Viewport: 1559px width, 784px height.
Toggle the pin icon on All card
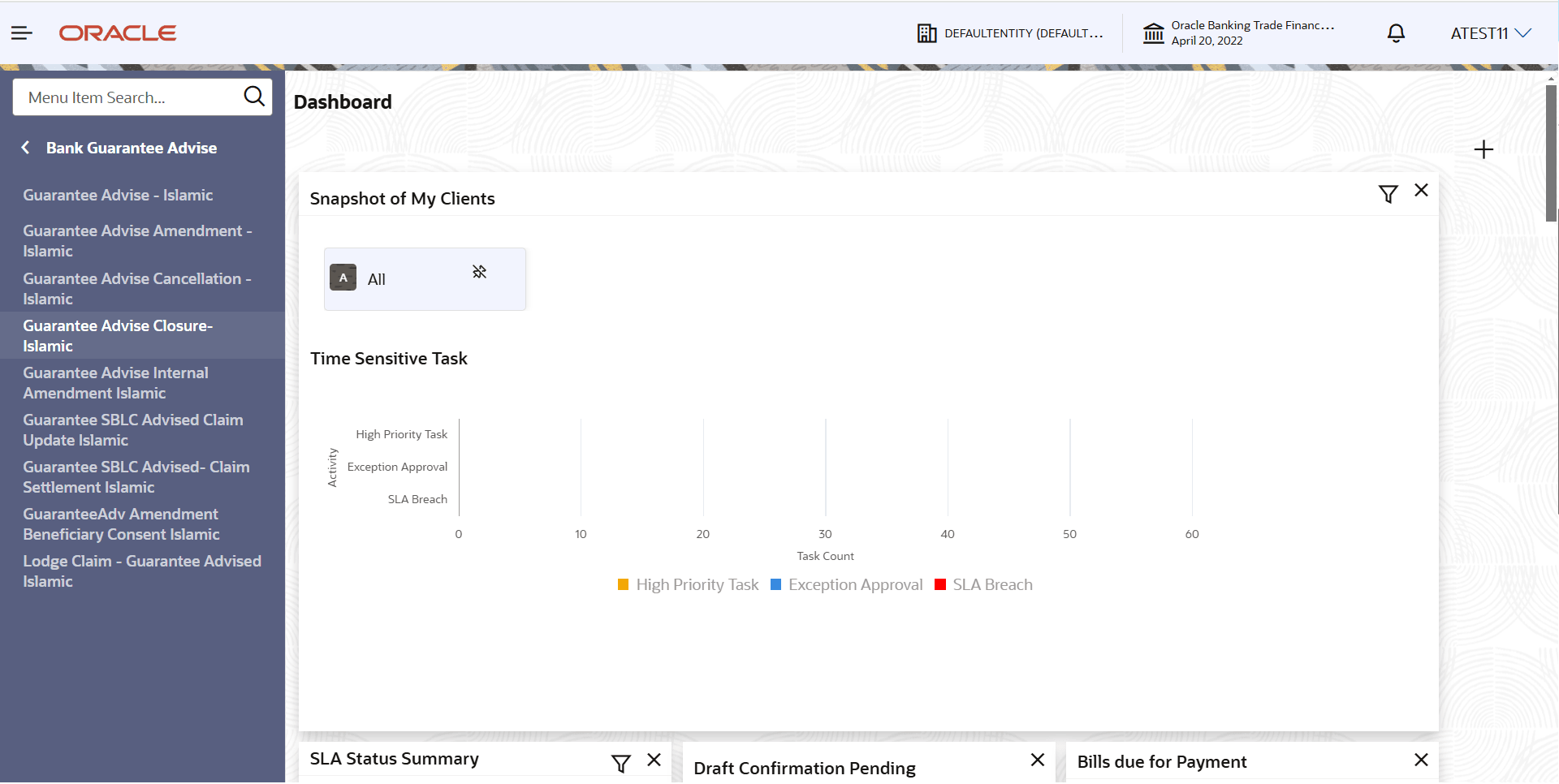pos(480,272)
